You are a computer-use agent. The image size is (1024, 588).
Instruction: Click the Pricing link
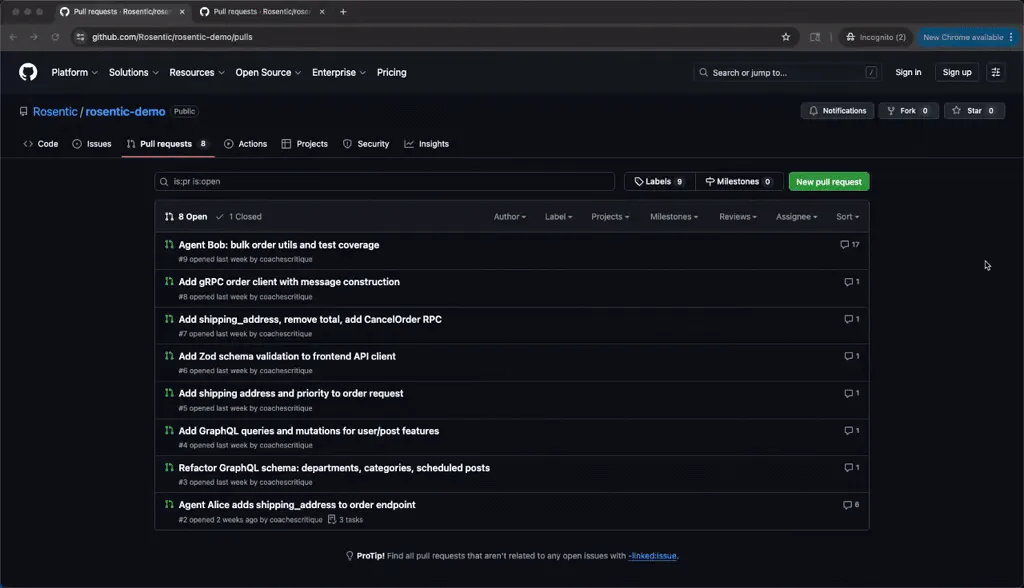[x=391, y=73]
